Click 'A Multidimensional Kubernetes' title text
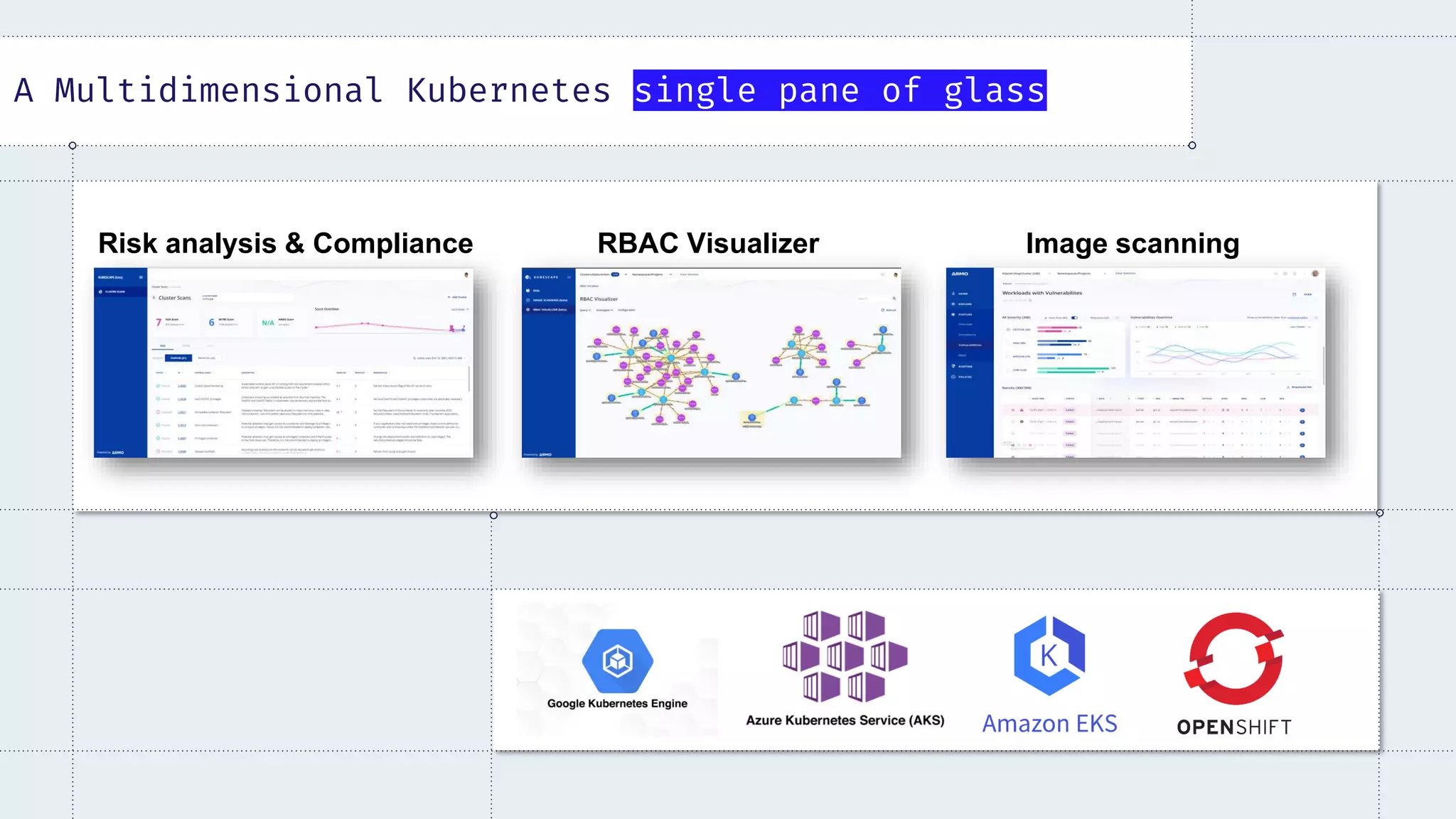Image resolution: width=1456 pixels, height=819 pixels. [313, 90]
